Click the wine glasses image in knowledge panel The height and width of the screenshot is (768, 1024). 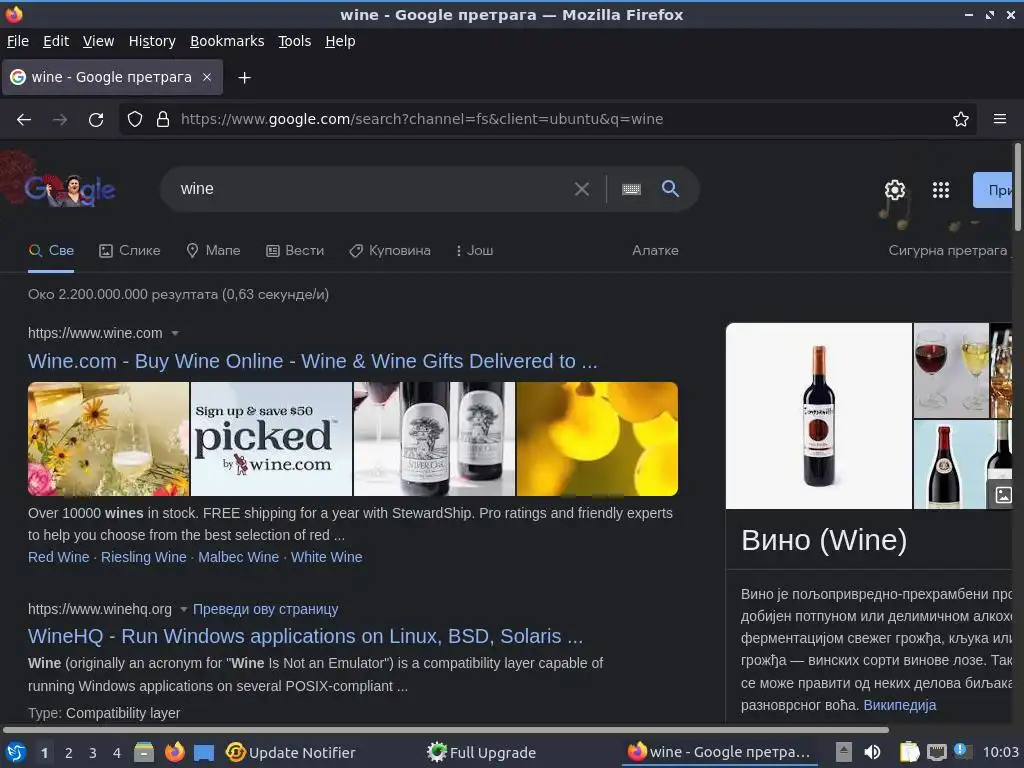point(951,370)
